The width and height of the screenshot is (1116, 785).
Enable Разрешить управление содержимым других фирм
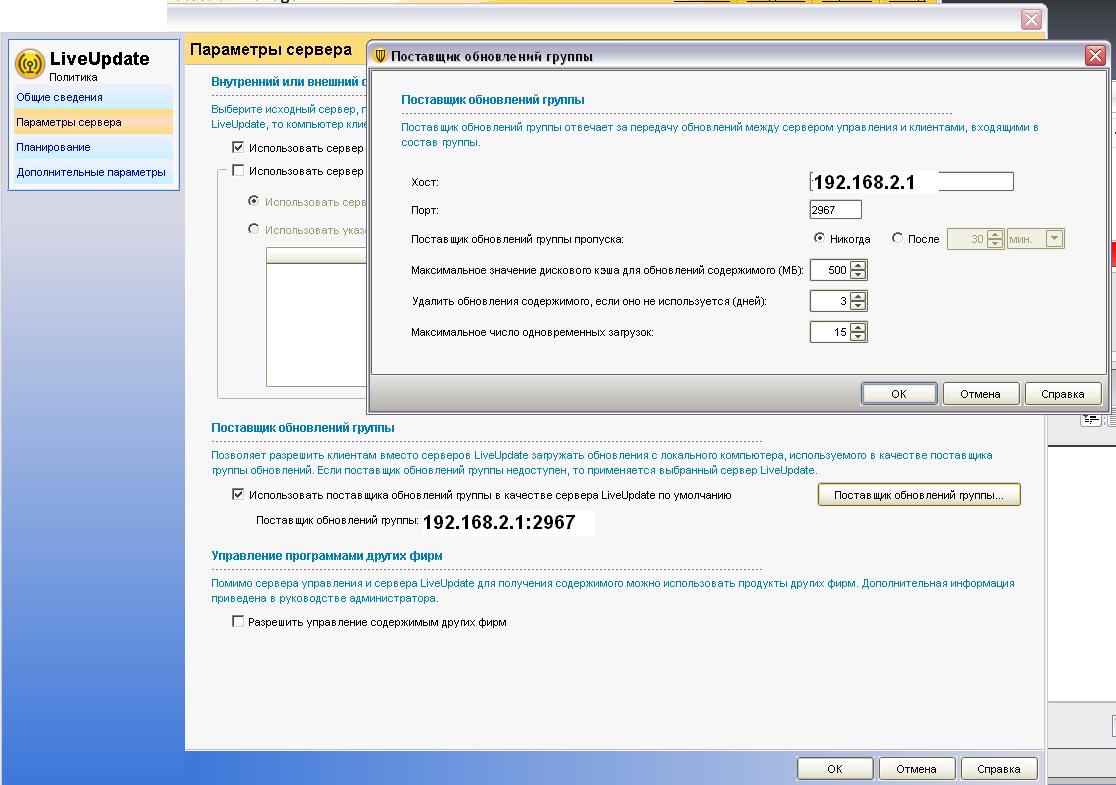[x=238, y=621]
